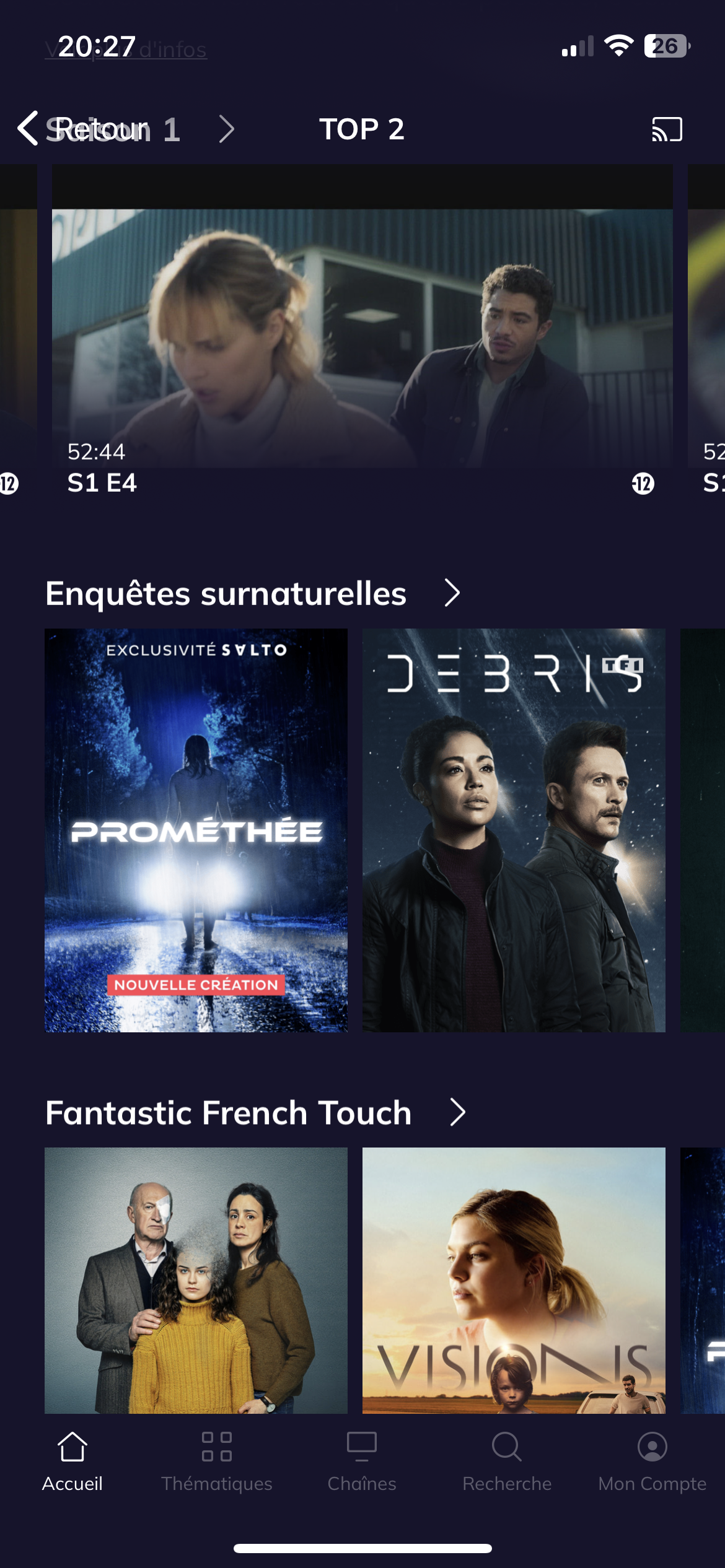
Task: Open the Prométhée poster
Action: point(196,830)
